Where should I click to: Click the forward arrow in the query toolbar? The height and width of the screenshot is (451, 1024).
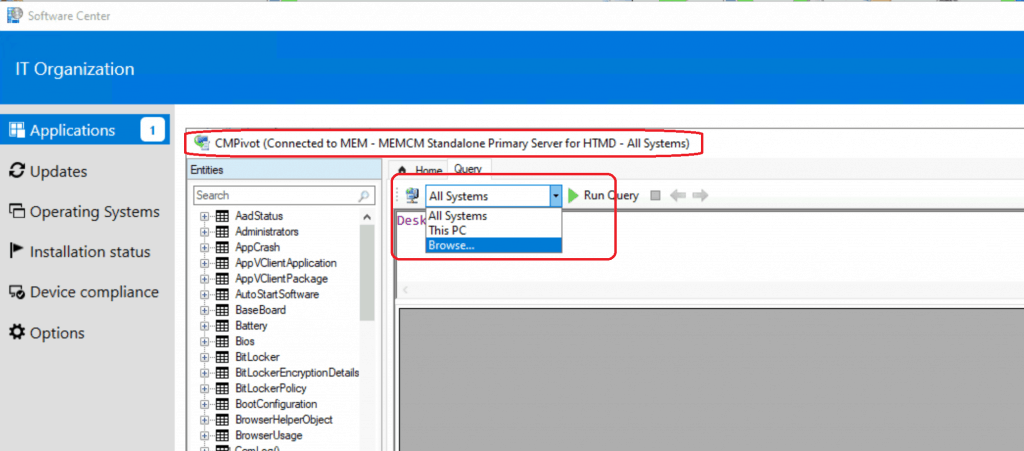point(700,195)
